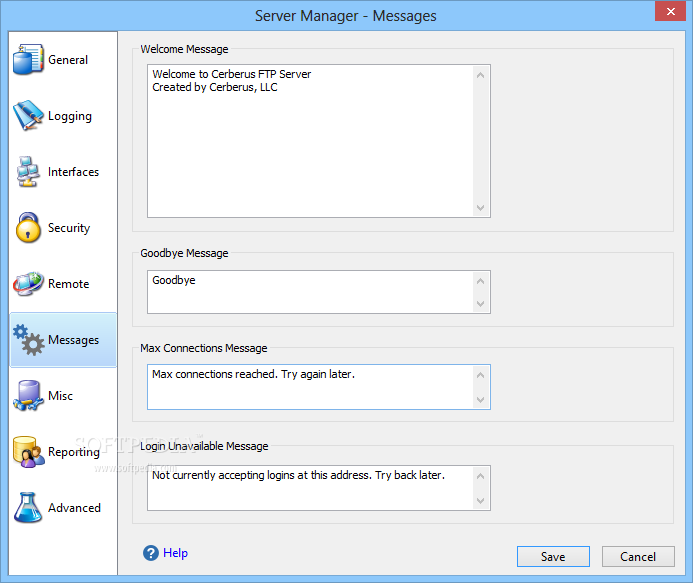Click the Advanced flask icon
The height and width of the screenshot is (583, 693).
coord(28,507)
